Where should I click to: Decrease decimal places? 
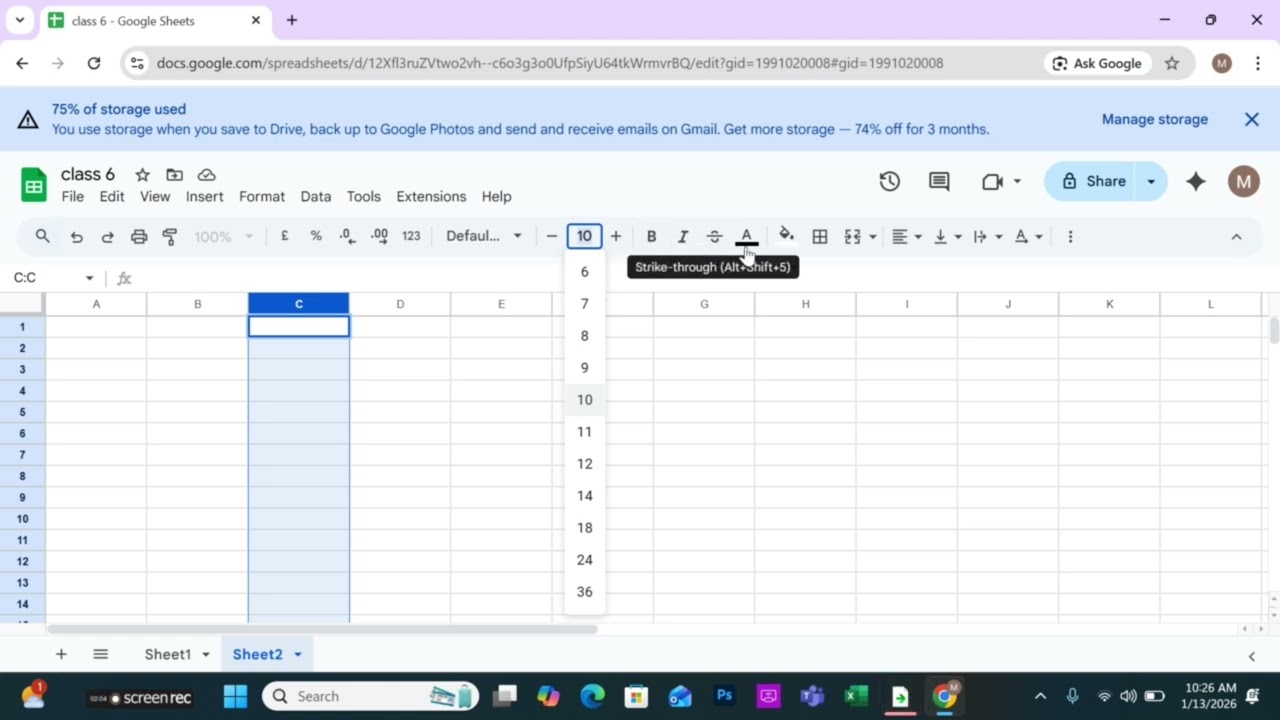click(x=346, y=236)
